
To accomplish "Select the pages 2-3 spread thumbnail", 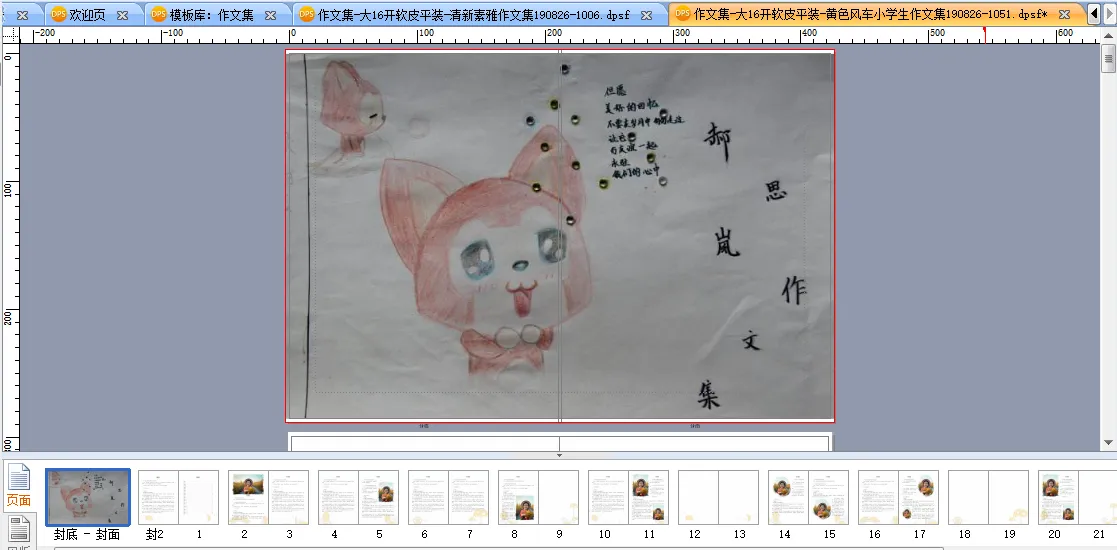I will pyautogui.click(x=268, y=497).
